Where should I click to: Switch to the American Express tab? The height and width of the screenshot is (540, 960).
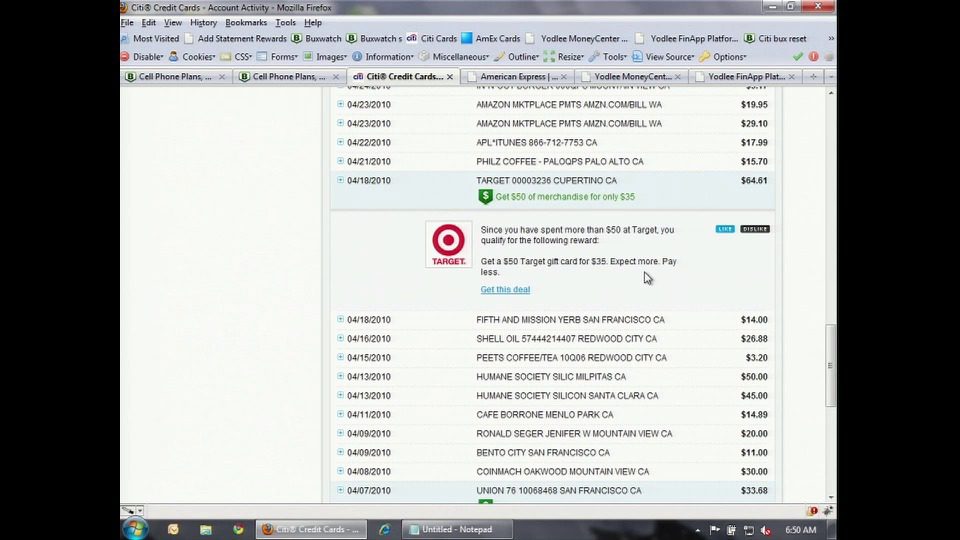517,77
